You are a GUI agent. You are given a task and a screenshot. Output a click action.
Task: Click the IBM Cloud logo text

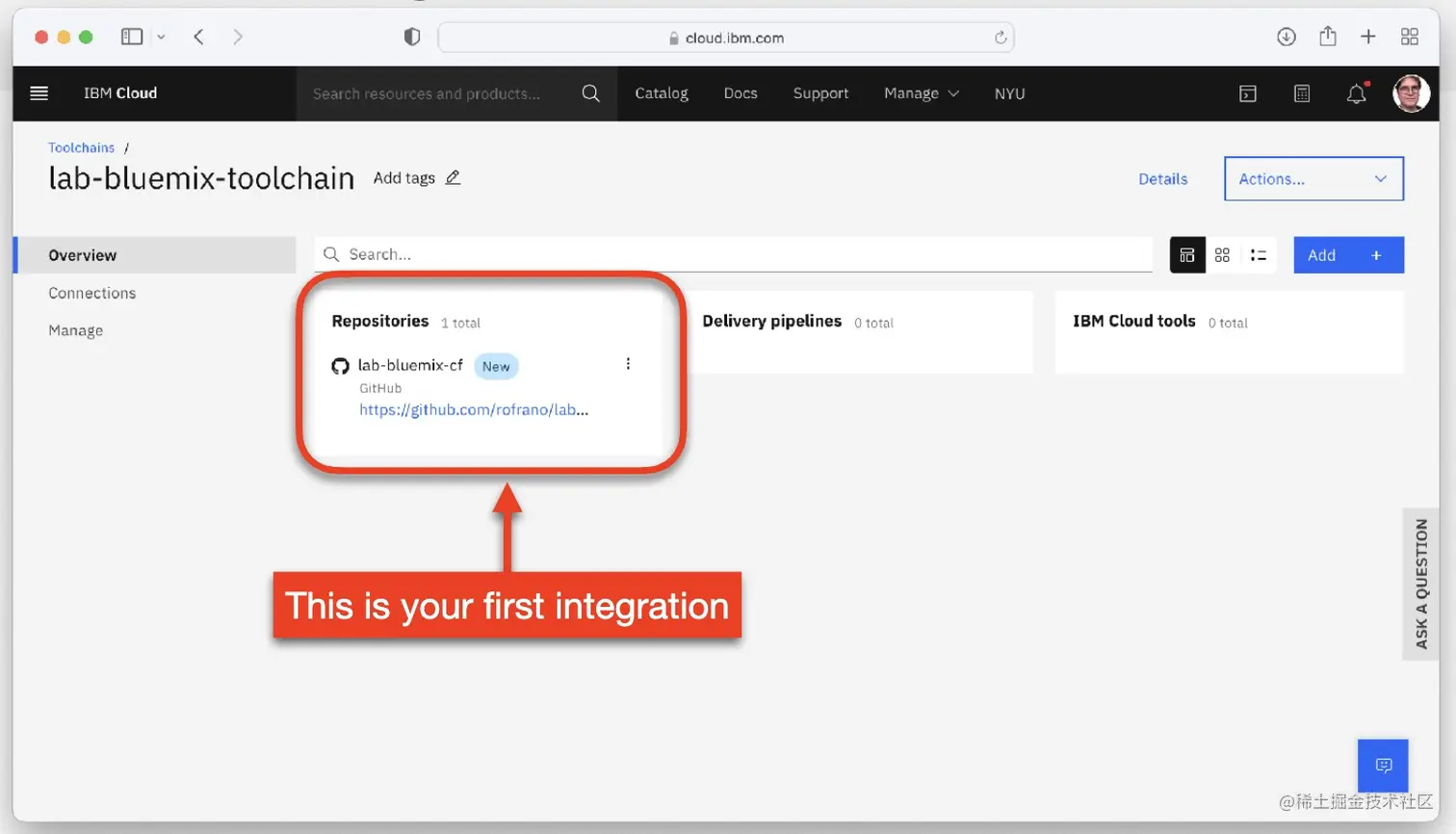click(x=120, y=93)
